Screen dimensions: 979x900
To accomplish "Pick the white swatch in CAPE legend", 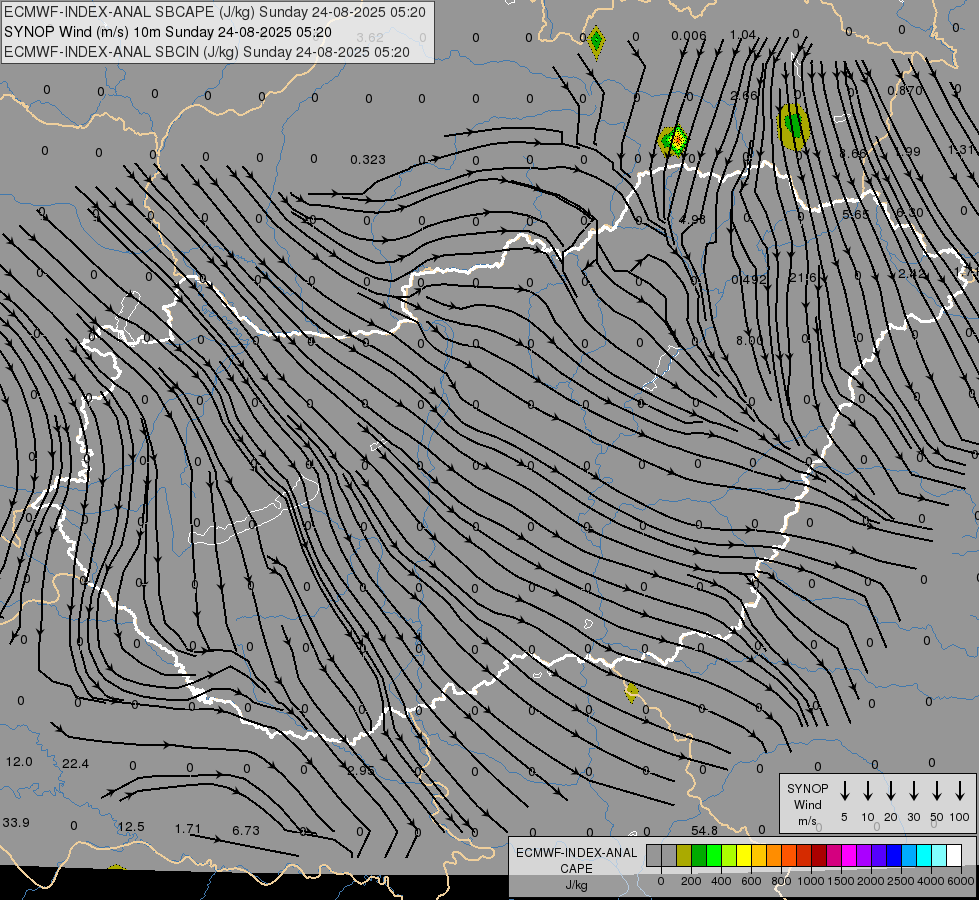I will pyautogui.click(x=953, y=856).
